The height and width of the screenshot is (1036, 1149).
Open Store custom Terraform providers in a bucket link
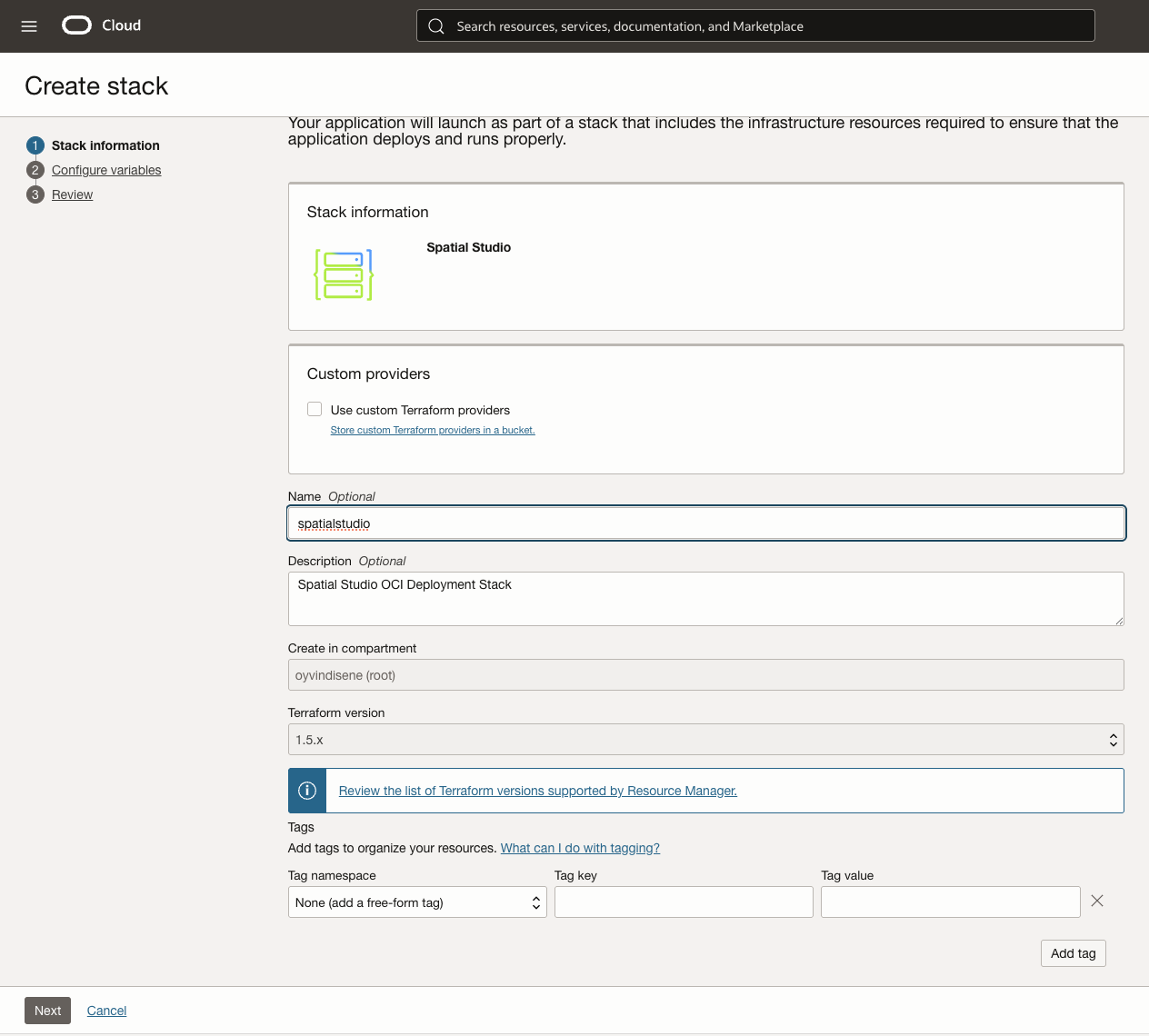click(433, 431)
